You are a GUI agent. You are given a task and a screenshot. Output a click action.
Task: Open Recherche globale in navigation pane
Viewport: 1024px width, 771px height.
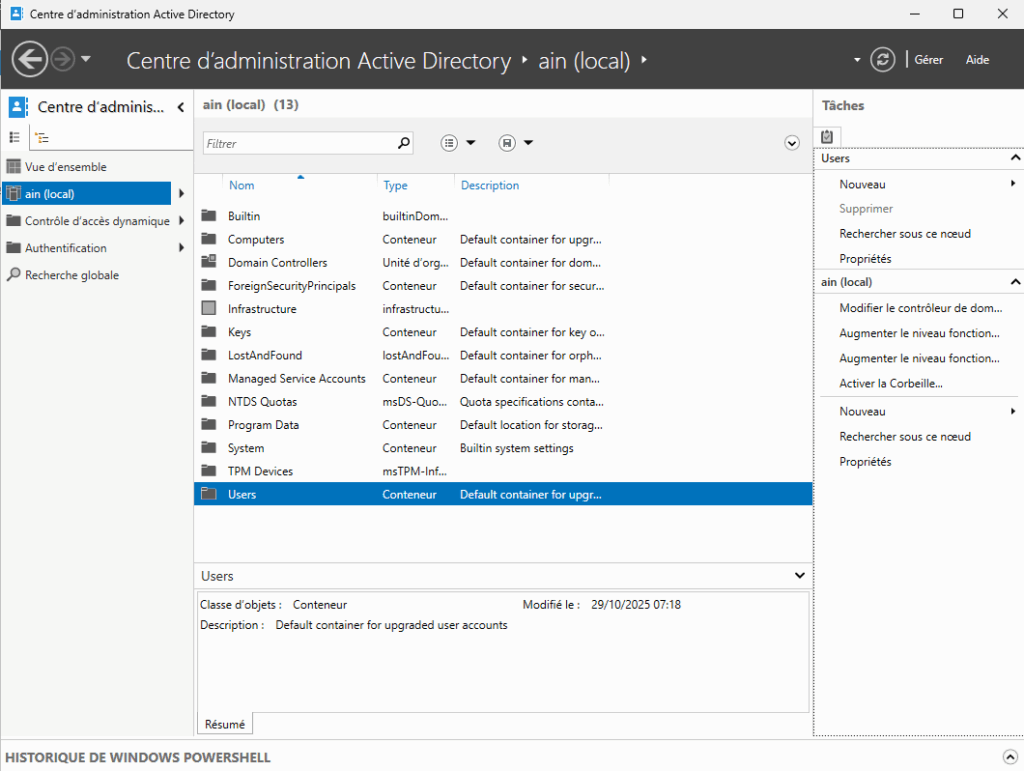coord(71,275)
